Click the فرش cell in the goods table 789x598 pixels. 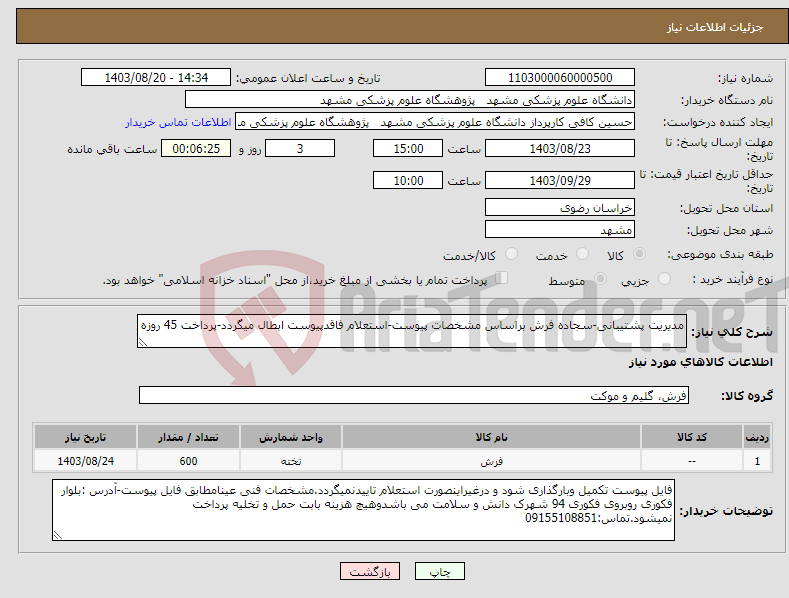(491, 461)
